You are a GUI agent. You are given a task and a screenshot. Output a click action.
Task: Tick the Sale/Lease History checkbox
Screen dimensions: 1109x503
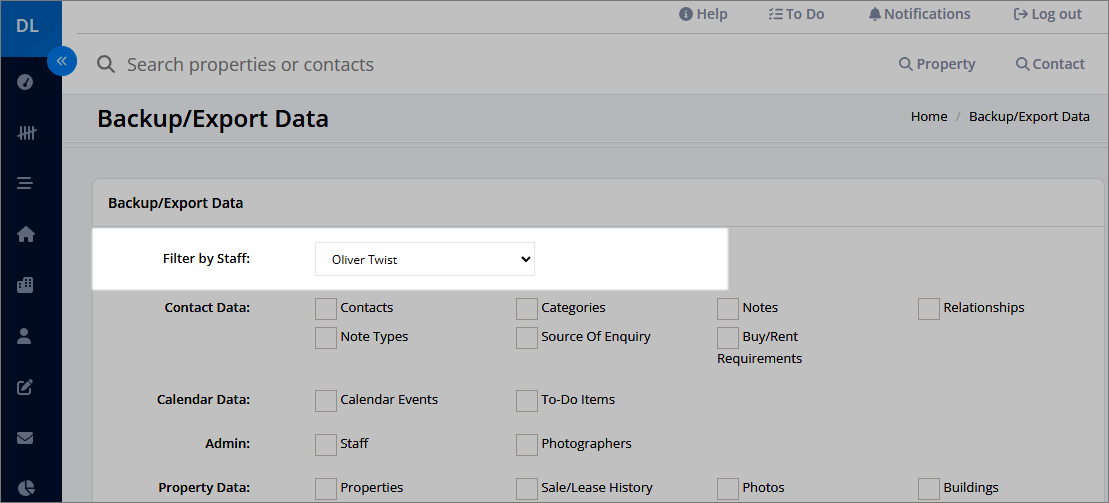coord(527,489)
